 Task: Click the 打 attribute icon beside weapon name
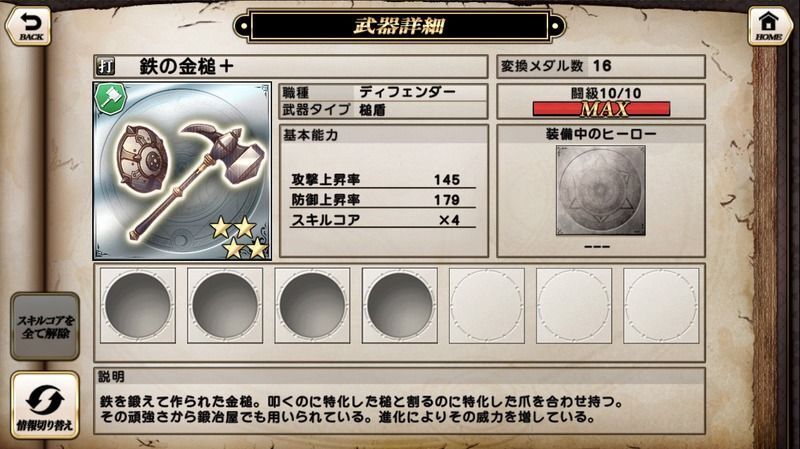(106, 67)
